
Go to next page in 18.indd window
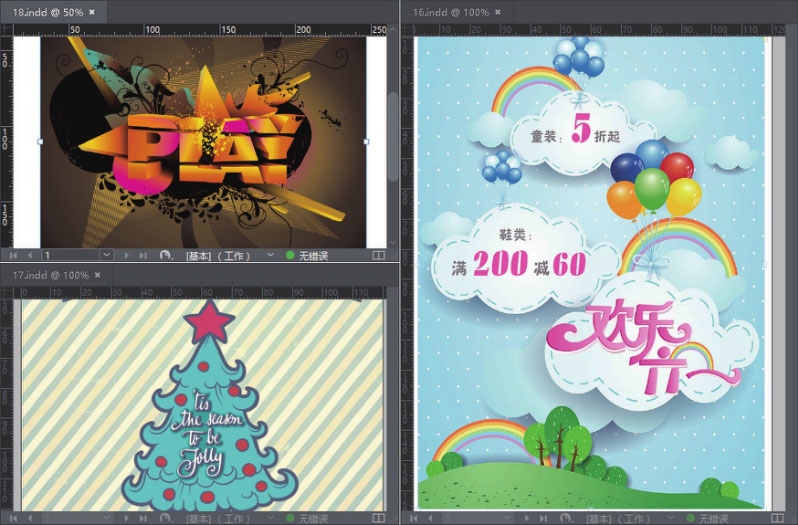[x=126, y=256]
